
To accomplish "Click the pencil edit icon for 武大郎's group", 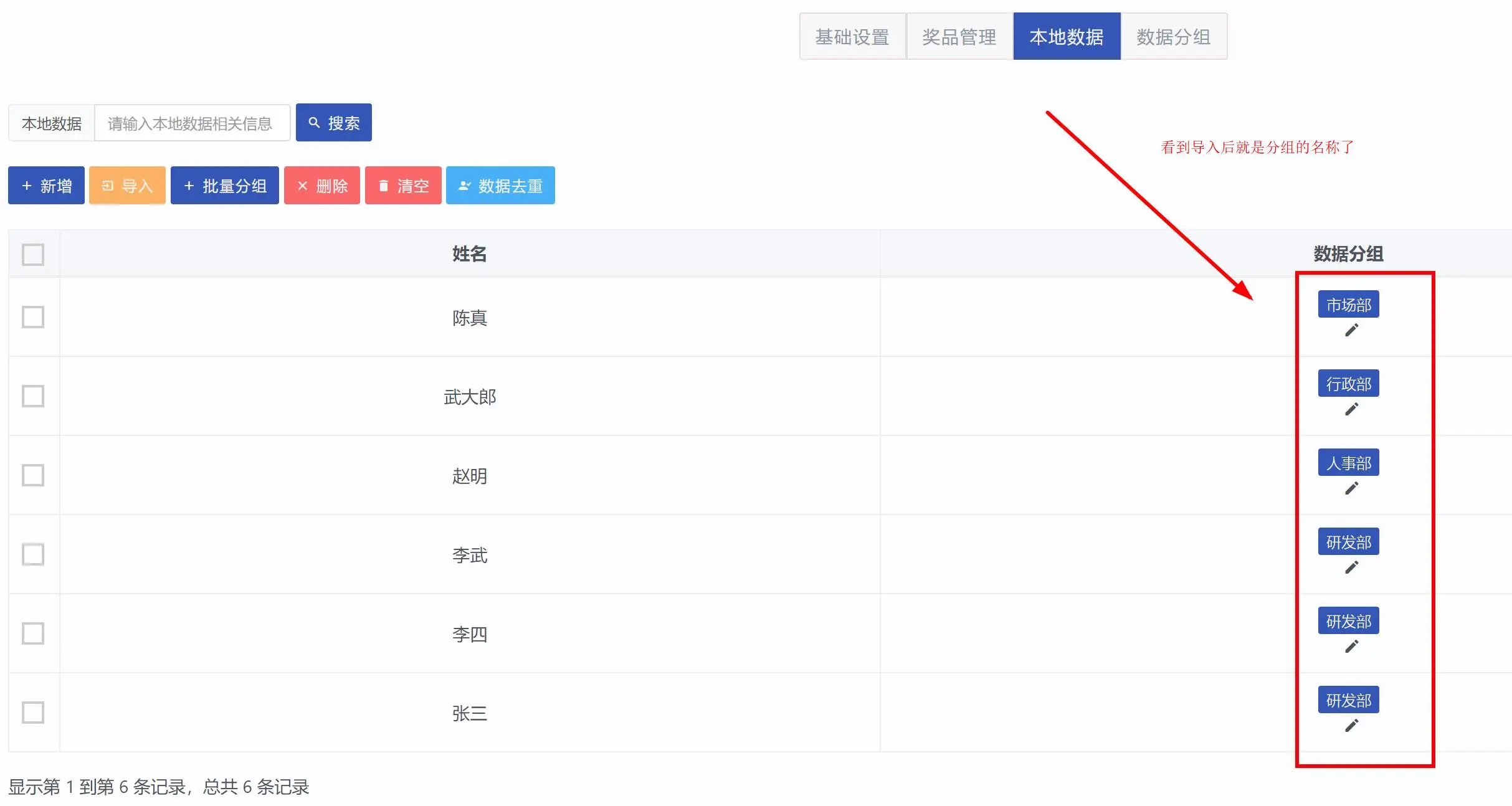I will point(1351,409).
